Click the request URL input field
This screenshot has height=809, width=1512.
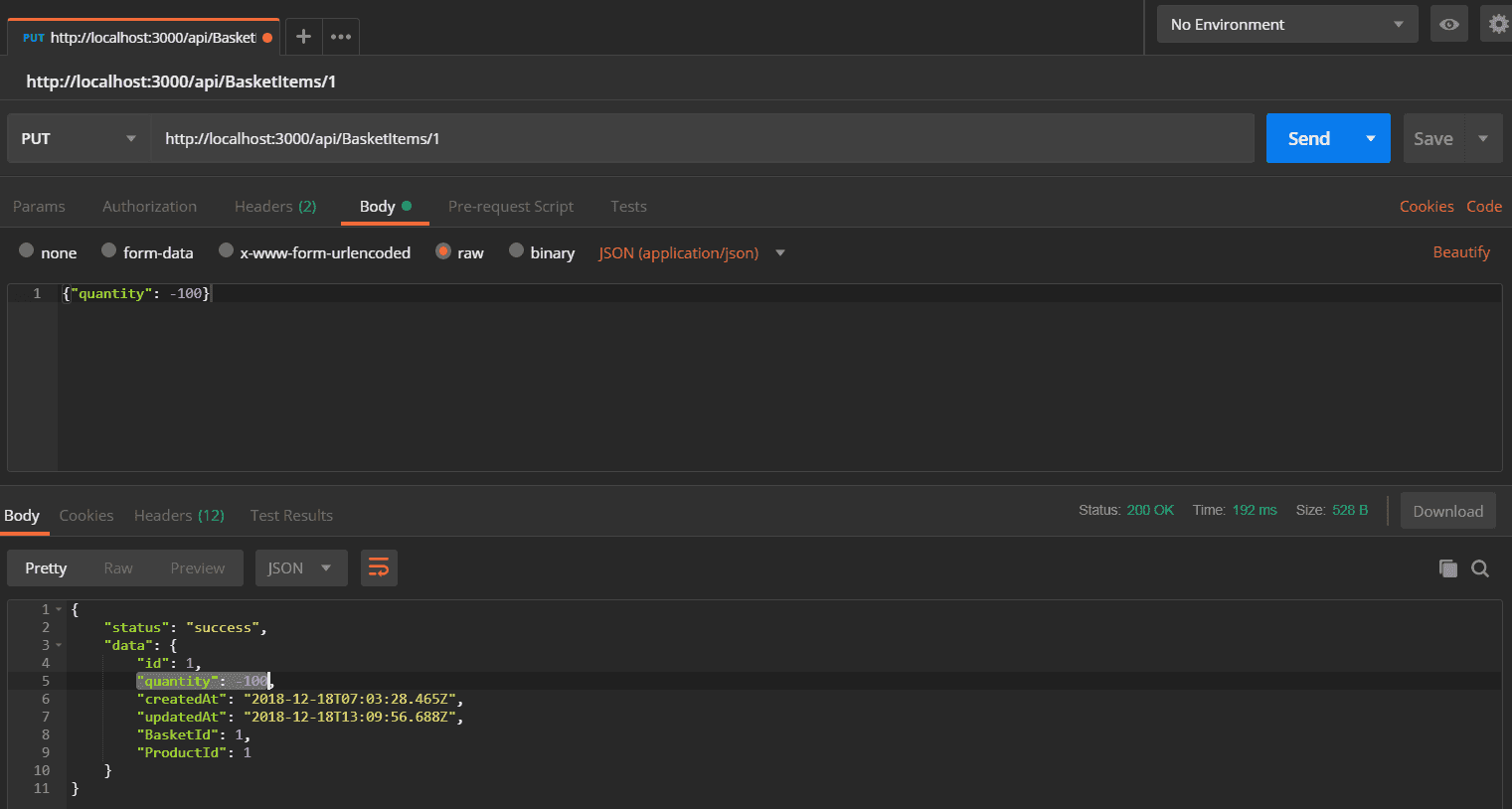(702, 138)
